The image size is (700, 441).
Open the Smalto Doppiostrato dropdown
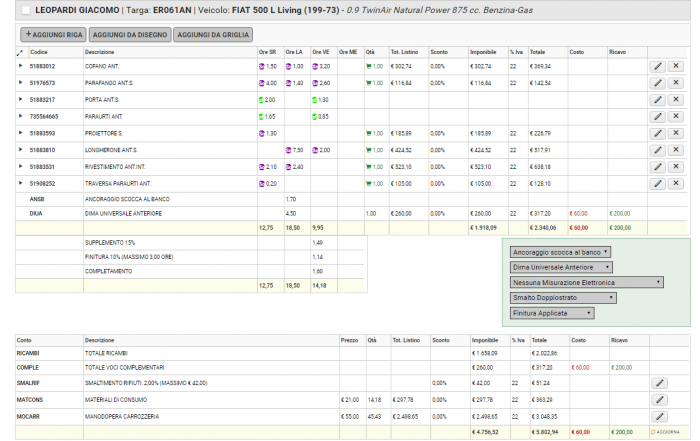[x=563, y=298]
